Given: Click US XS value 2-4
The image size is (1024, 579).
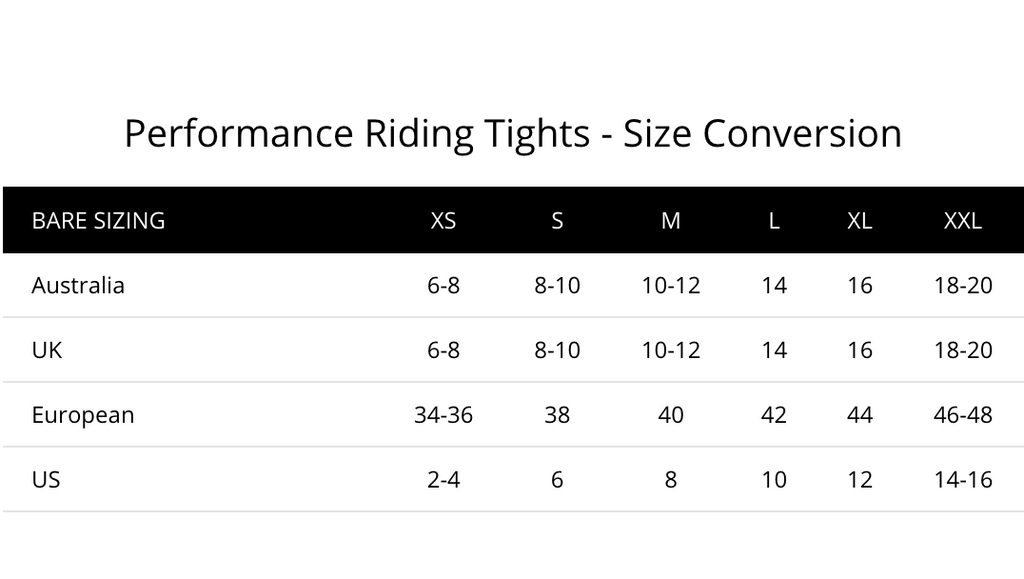Looking at the screenshot, I should pos(443,480).
